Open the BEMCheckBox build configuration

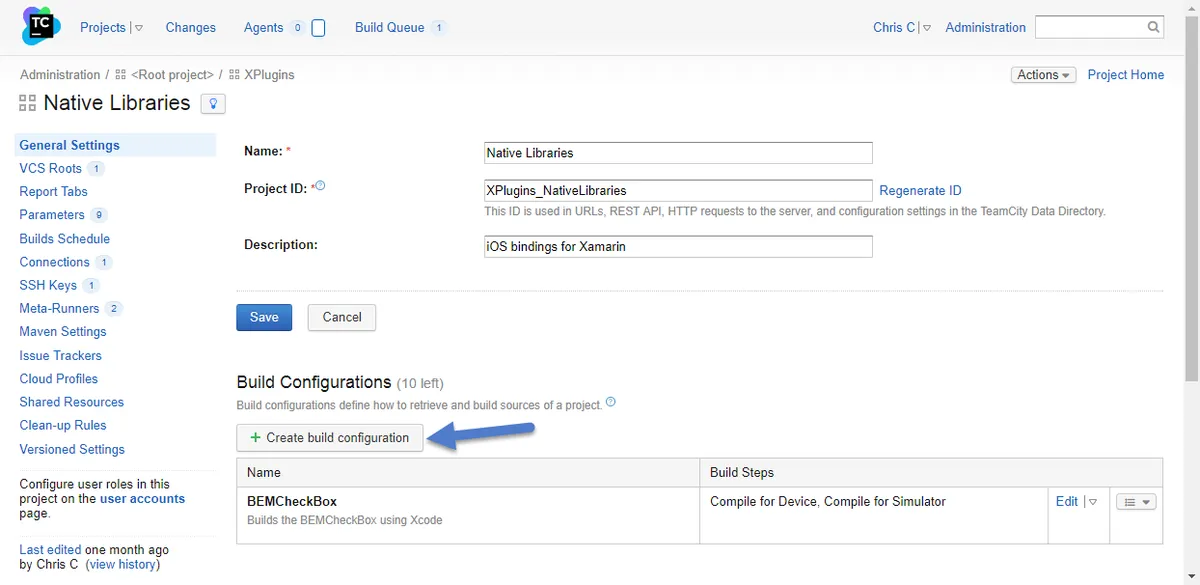292,501
